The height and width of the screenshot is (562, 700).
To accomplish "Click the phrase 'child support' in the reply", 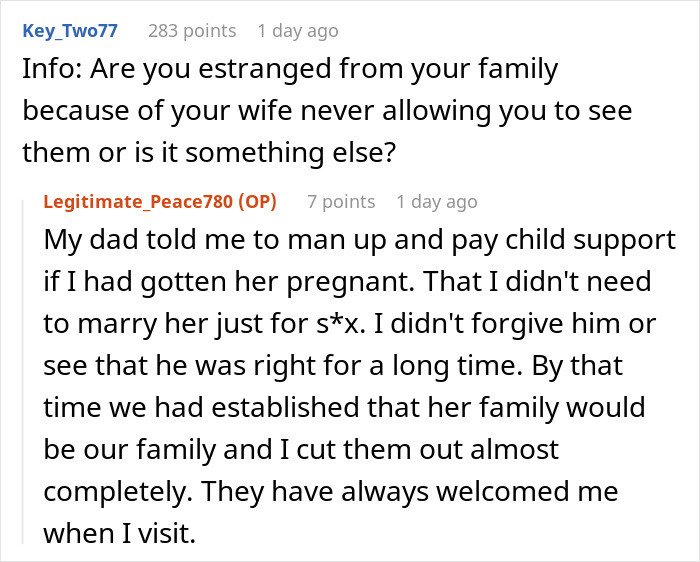I will (x=604, y=241).
